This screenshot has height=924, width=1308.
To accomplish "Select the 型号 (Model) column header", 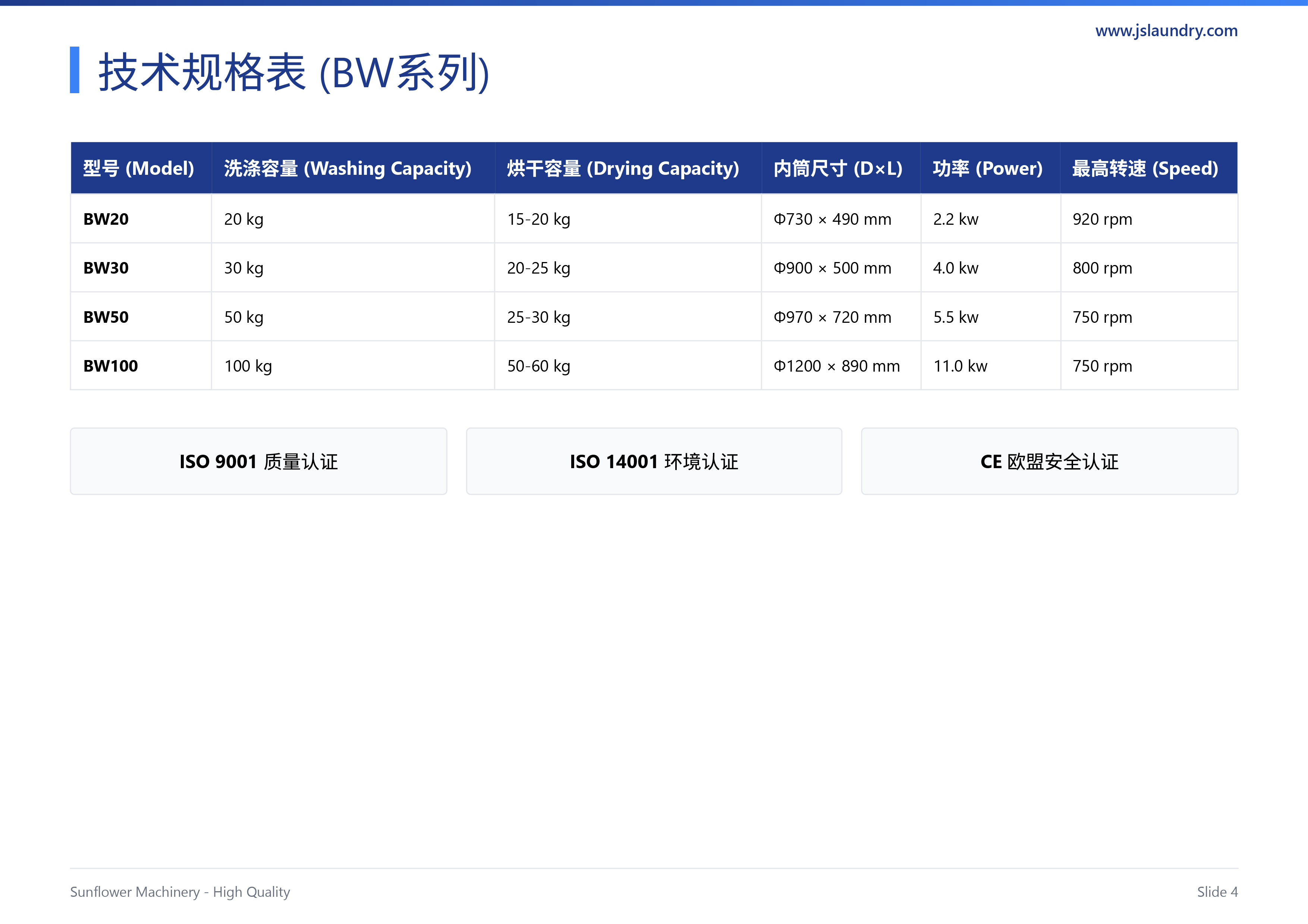I will click(x=141, y=168).
